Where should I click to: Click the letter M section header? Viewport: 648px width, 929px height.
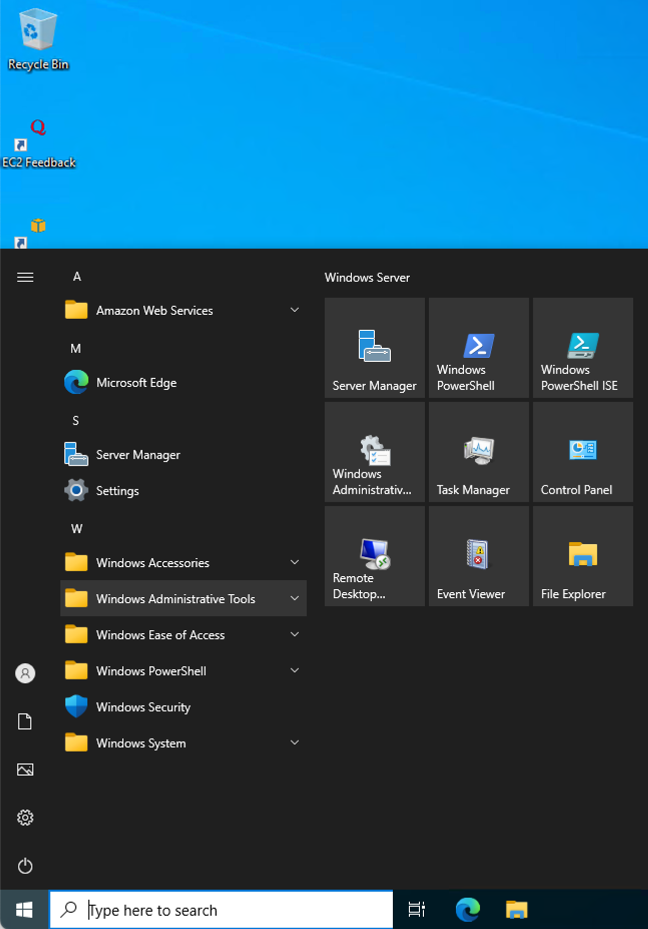[x=76, y=348]
